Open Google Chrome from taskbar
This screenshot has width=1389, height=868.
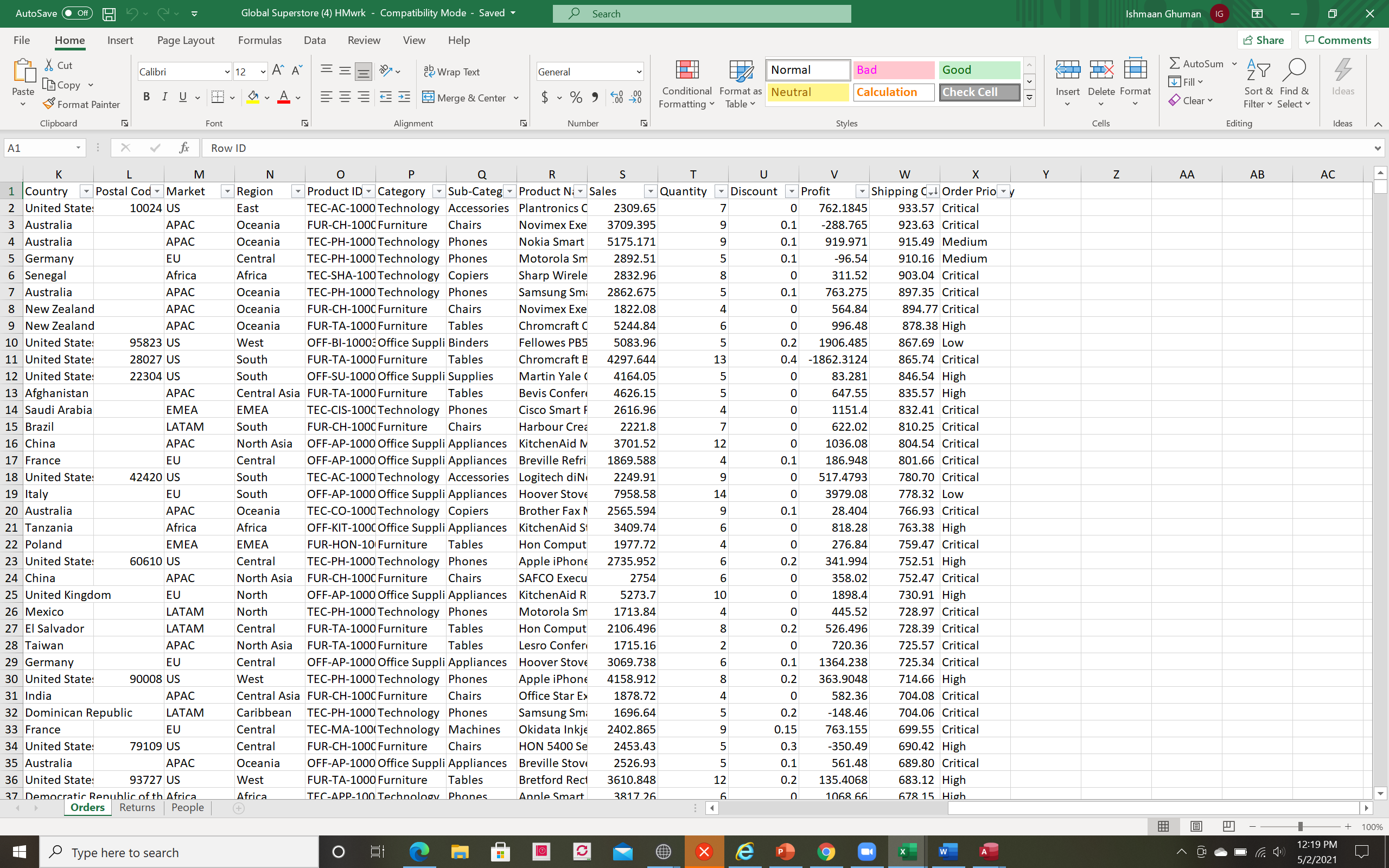point(826,851)
